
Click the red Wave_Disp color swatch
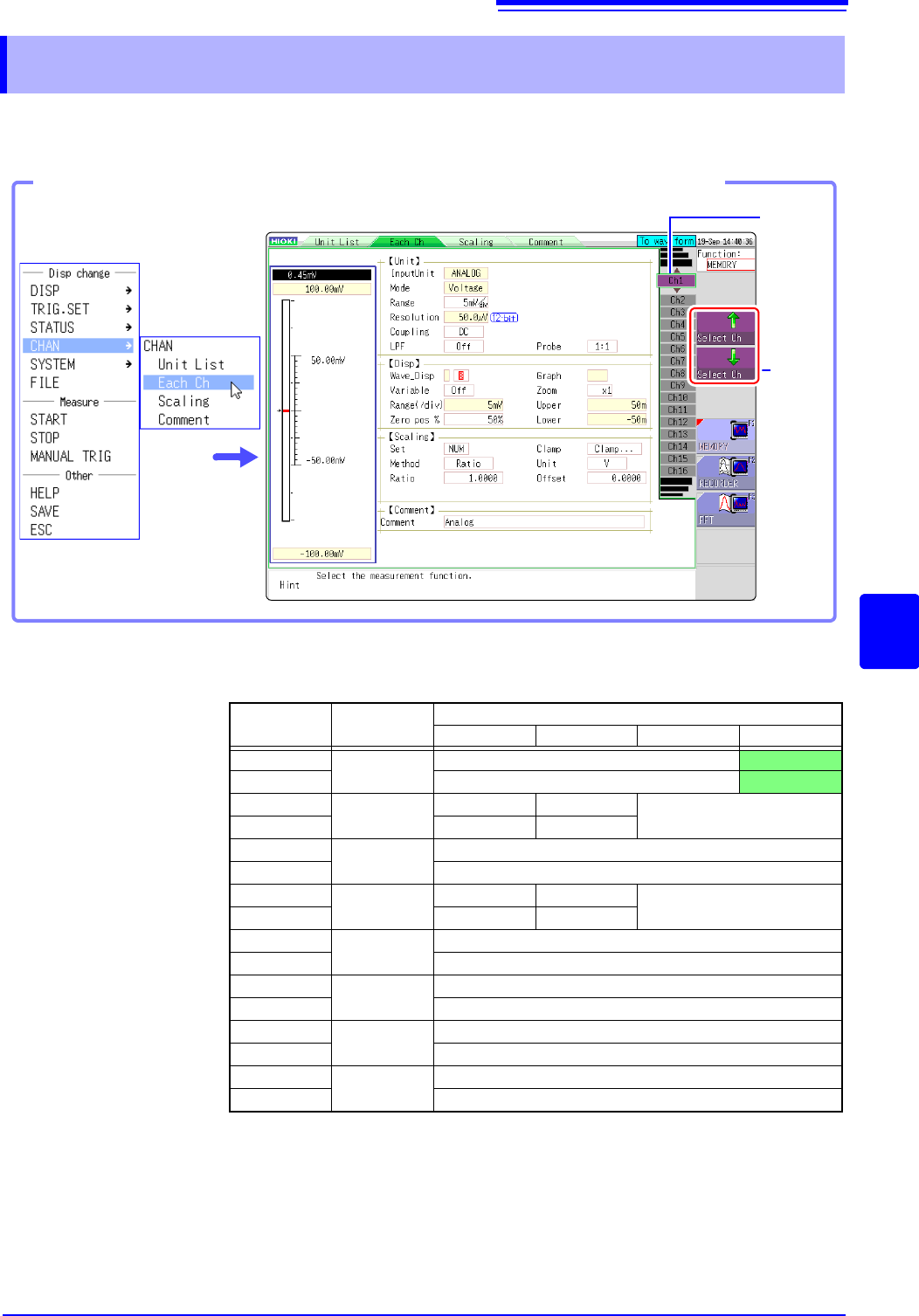[461, 376]
